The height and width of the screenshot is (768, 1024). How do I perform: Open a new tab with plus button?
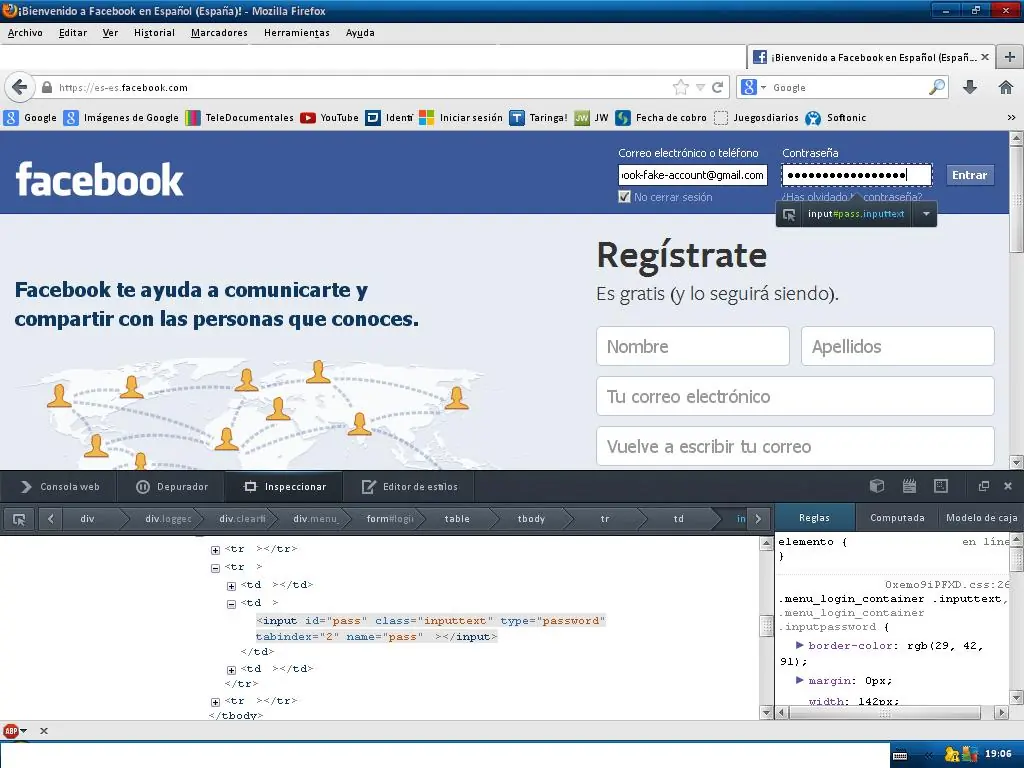click(1010, 57)
